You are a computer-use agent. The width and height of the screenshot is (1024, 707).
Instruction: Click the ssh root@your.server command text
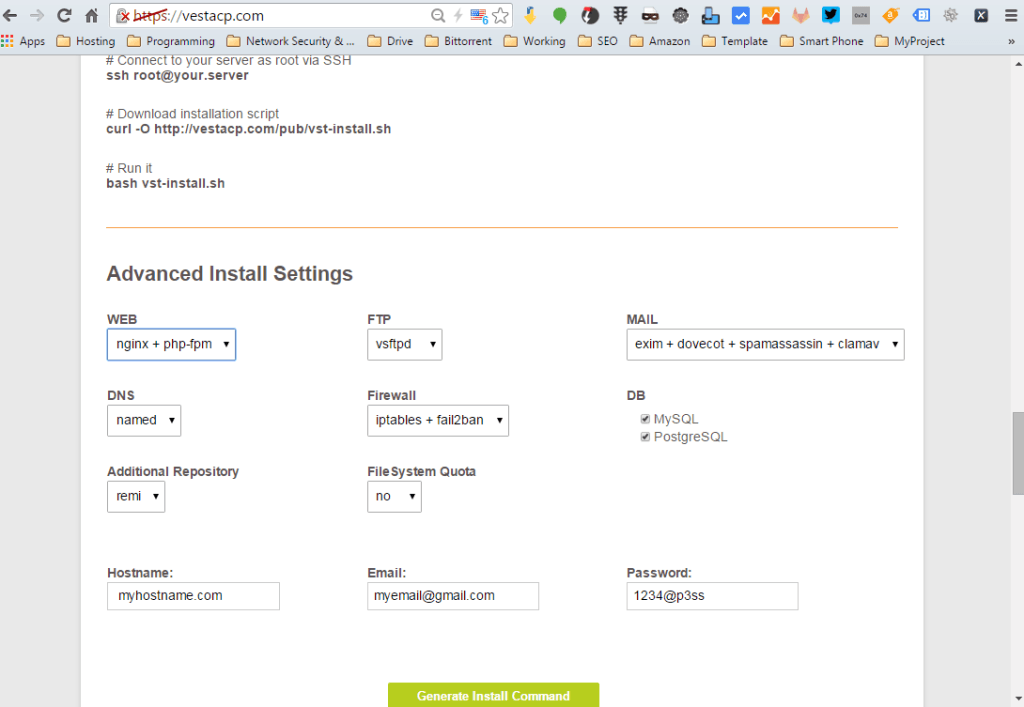(178, 76)
